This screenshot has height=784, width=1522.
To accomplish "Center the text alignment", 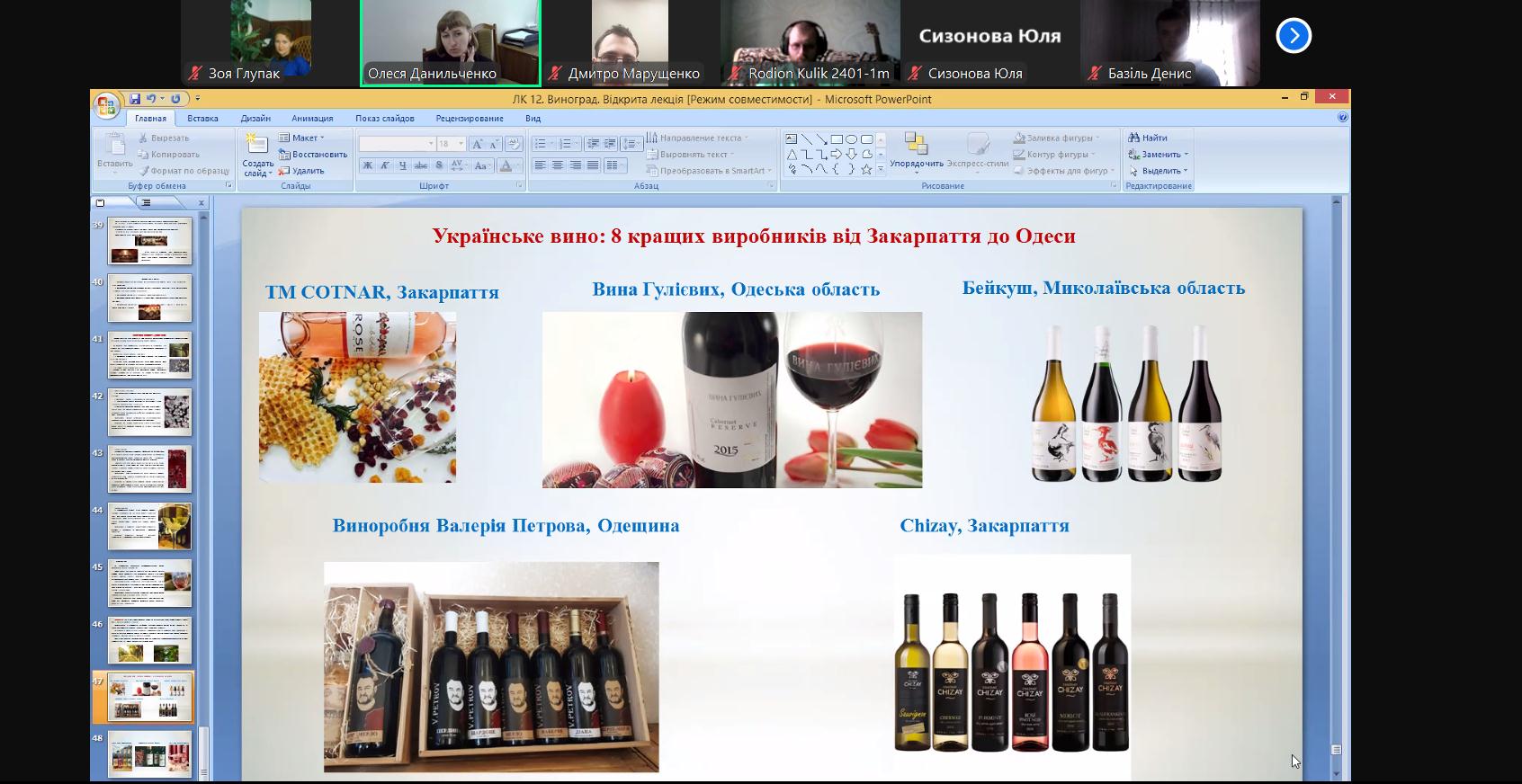I will (x=558, y=165).
